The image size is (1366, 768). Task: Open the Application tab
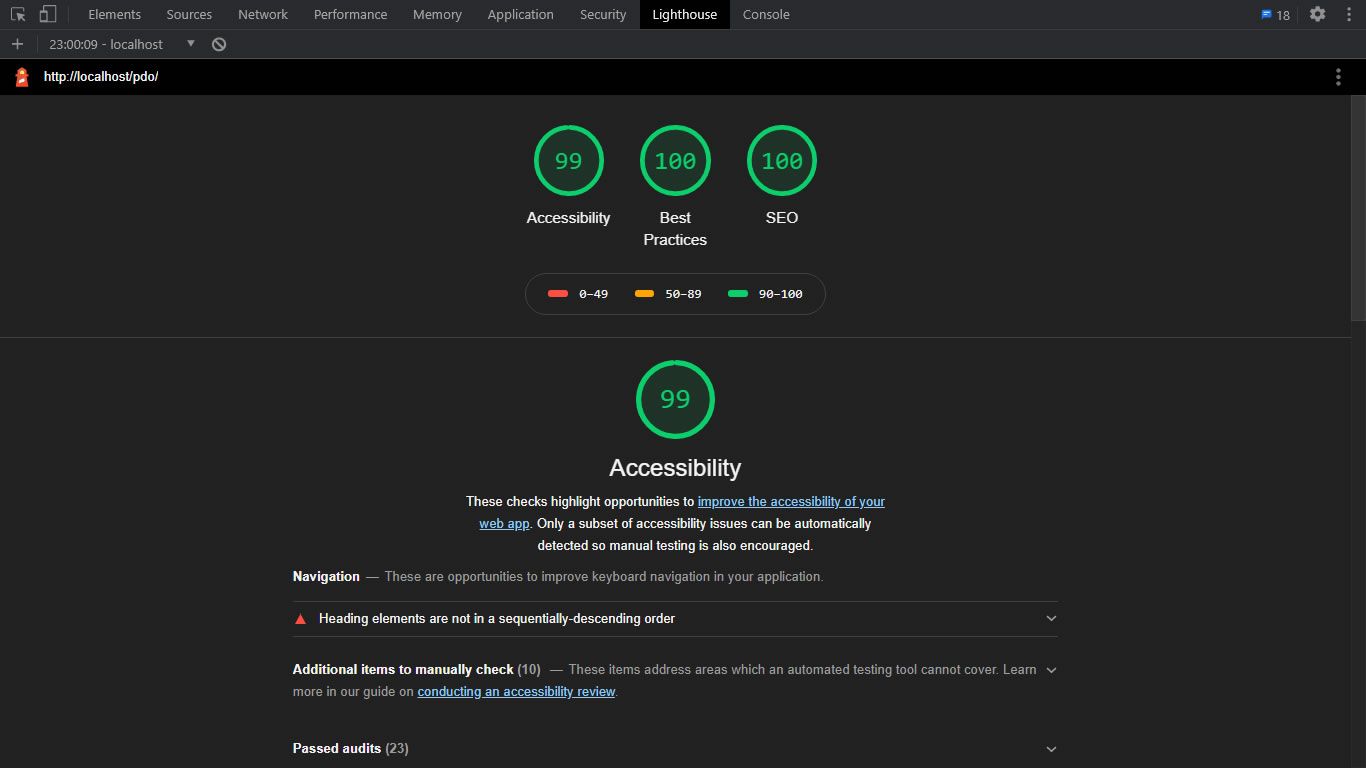[x=520, y=14]
